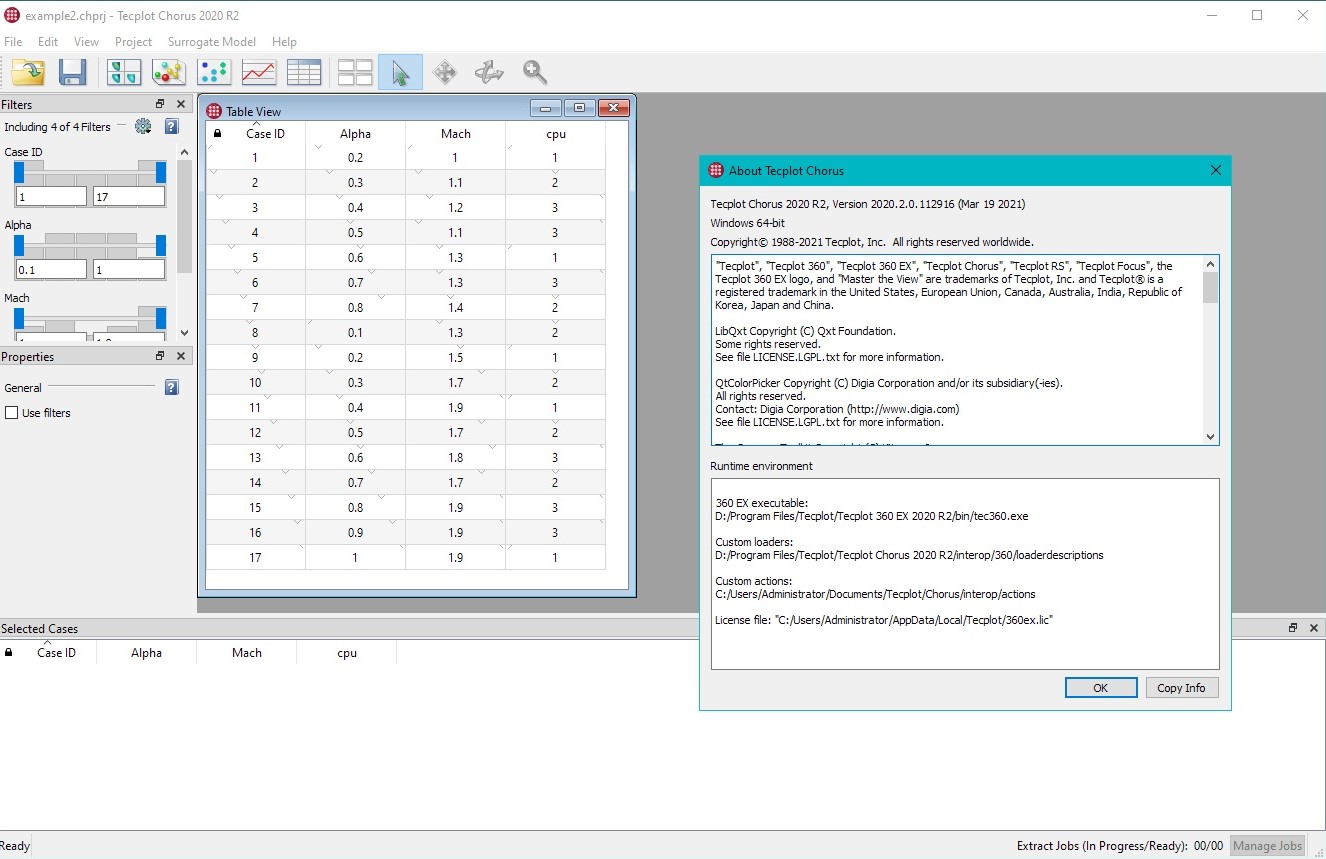This screenshot has height=859, width=1326.
Task: Click lock icon in Selected Cases header
Action: tap(9, 652)
